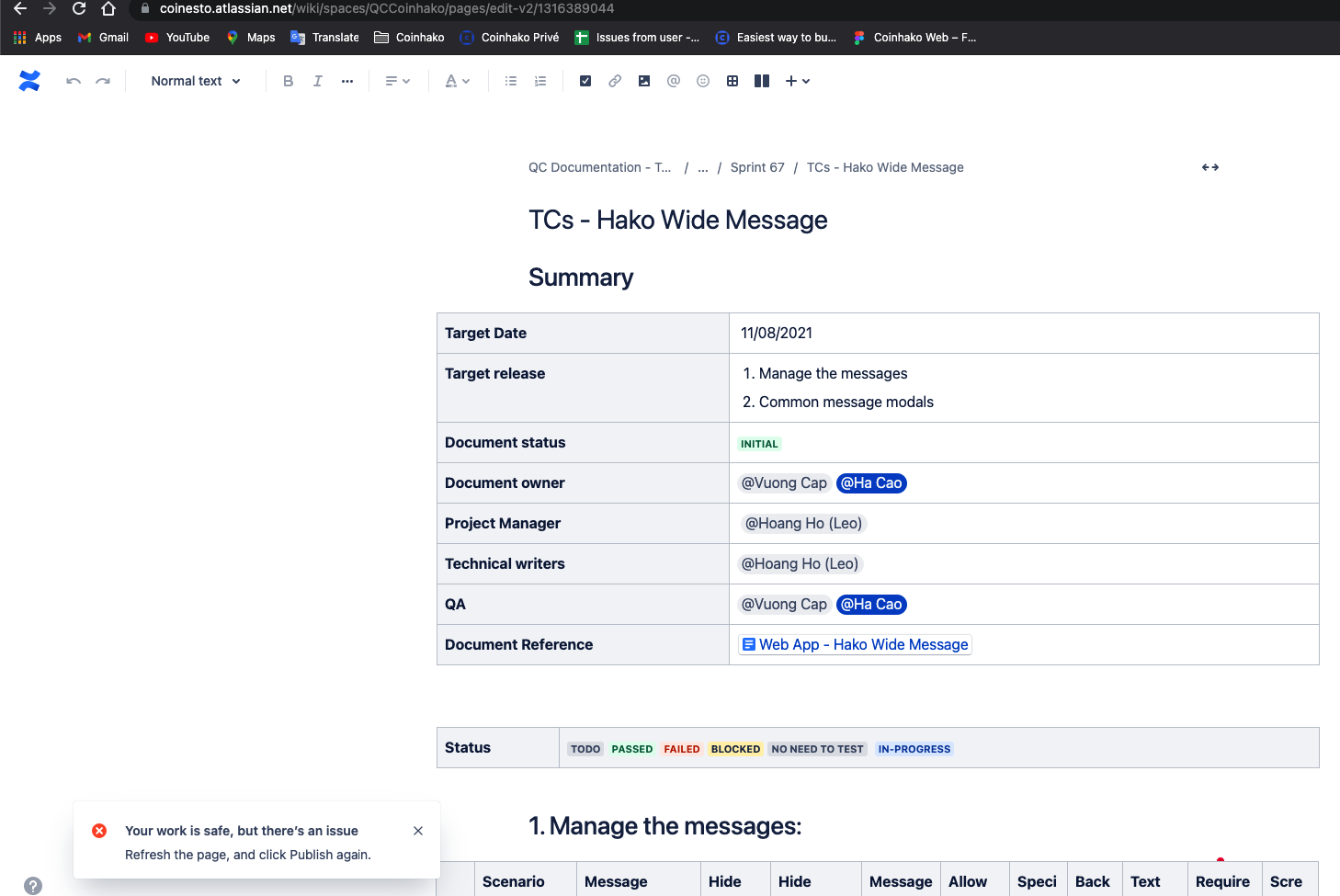Expand the text alignment dropdown
1340x896 pixels.
click(397, 81)
